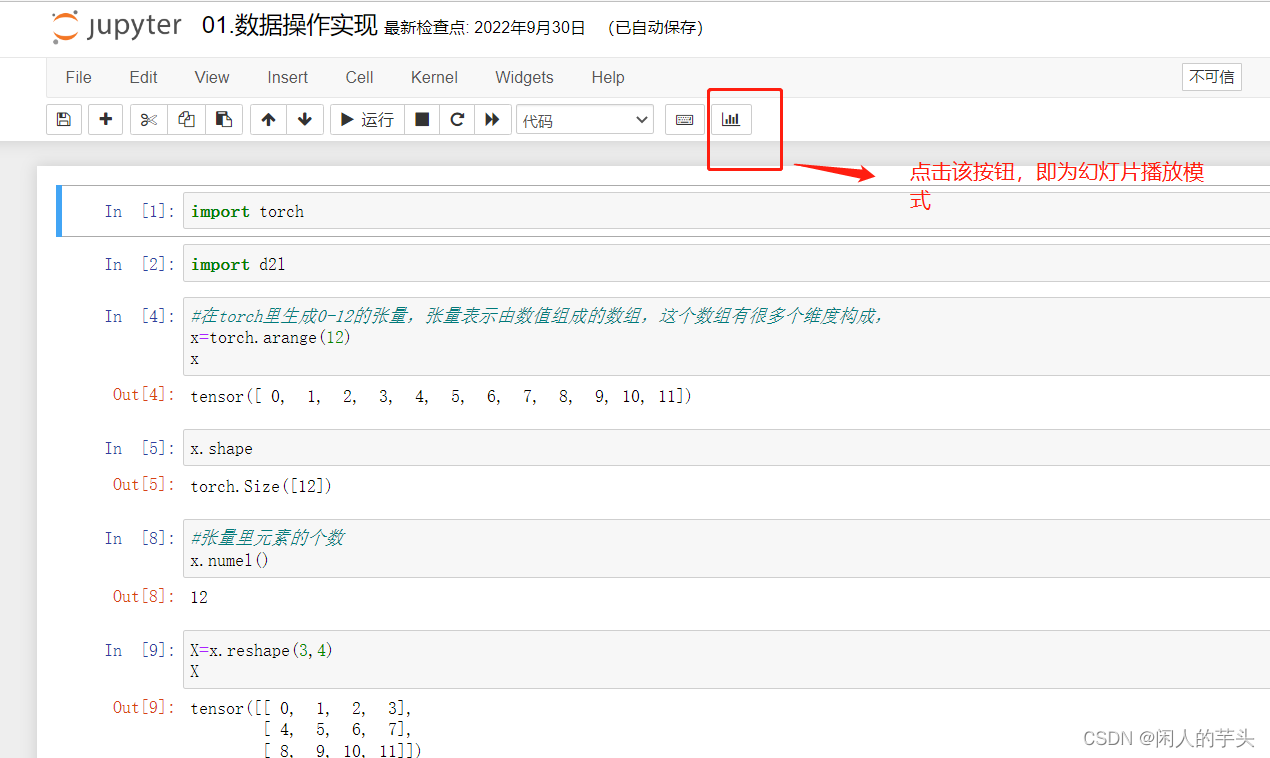
Task: Open the cell type dropdown showing 代码
Action: [x=584, y=119]
